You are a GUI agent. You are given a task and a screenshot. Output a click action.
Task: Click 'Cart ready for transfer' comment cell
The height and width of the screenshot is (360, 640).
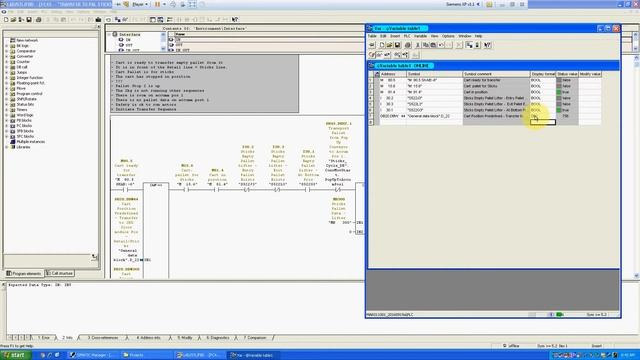click(x=496, y=80)
